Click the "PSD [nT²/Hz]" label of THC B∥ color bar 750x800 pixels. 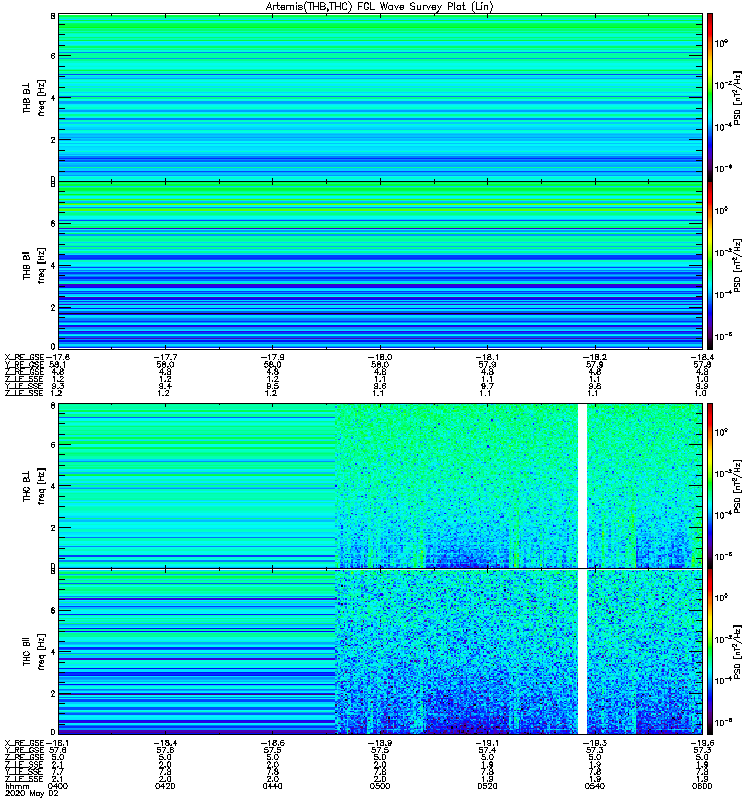[x=737, y=652]
